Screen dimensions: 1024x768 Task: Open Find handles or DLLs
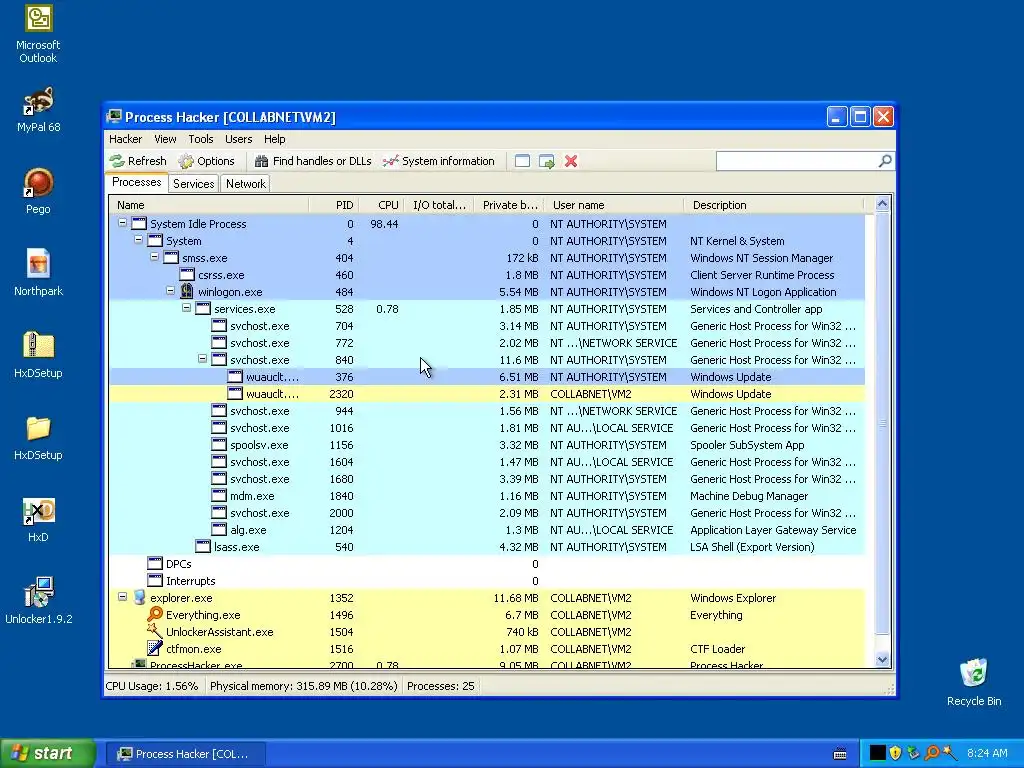point(313,161)
